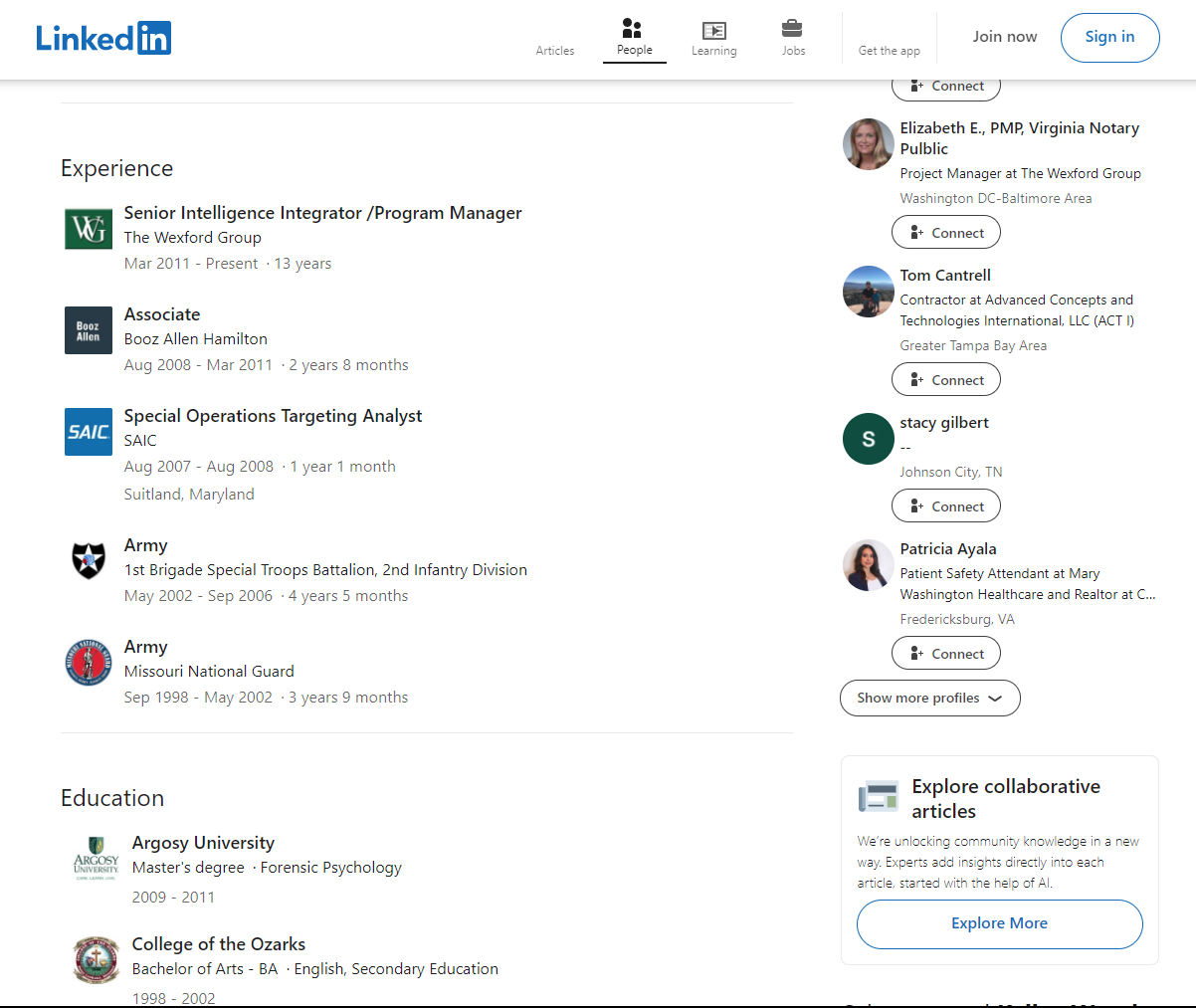
Task: Click the Patricia Ayala profile name
Action: point(948,549)
